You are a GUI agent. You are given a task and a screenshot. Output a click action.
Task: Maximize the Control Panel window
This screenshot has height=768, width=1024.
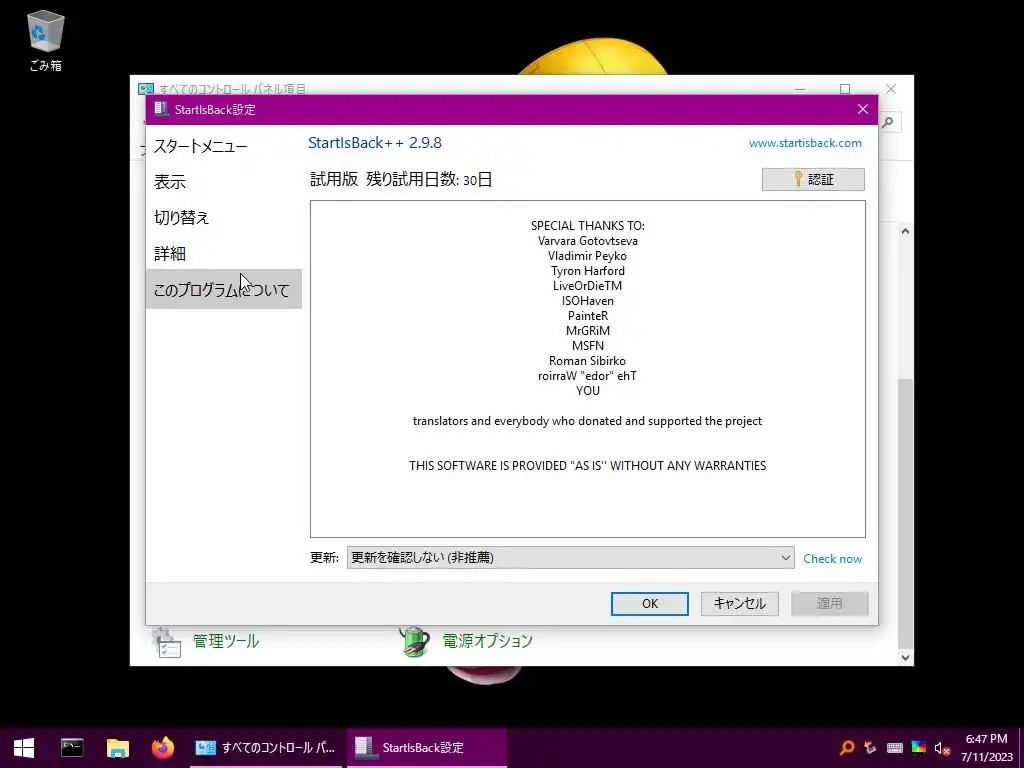click(844, 88)
